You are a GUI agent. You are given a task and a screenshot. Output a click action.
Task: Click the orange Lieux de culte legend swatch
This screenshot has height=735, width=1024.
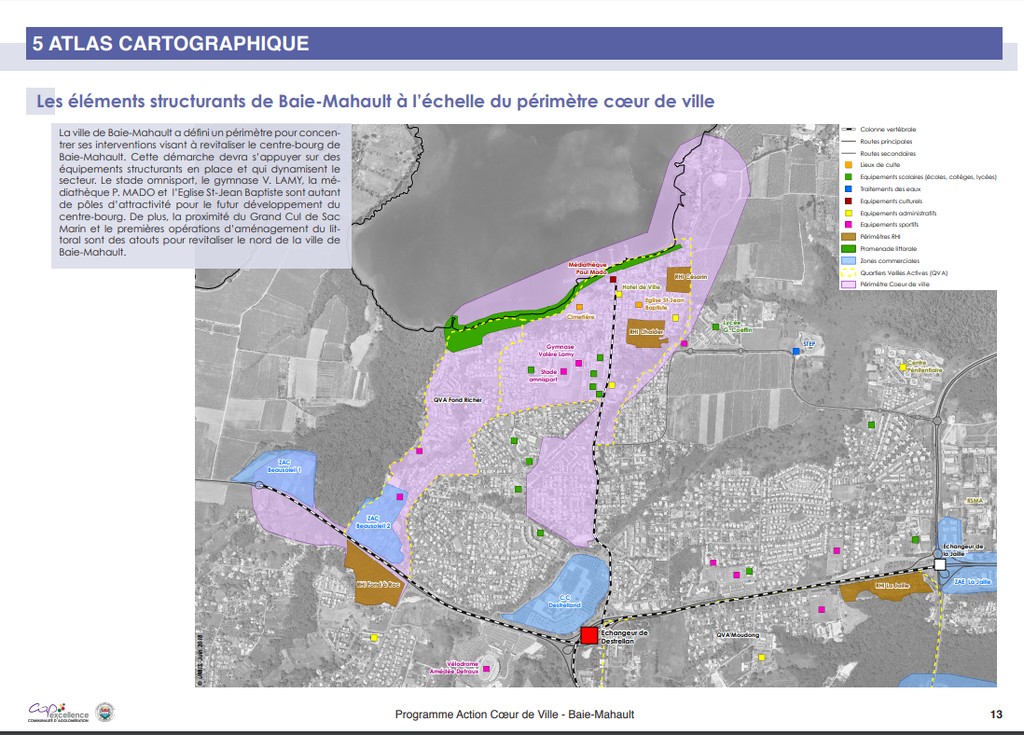point(848,165)
